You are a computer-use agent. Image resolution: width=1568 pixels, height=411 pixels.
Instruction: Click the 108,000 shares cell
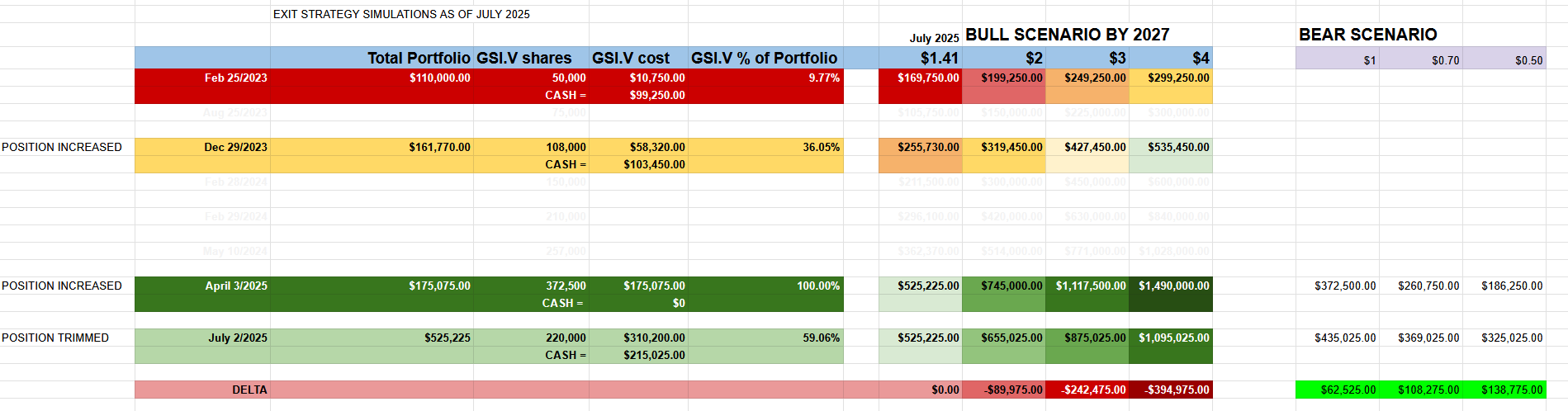click(x=531, y=147)
